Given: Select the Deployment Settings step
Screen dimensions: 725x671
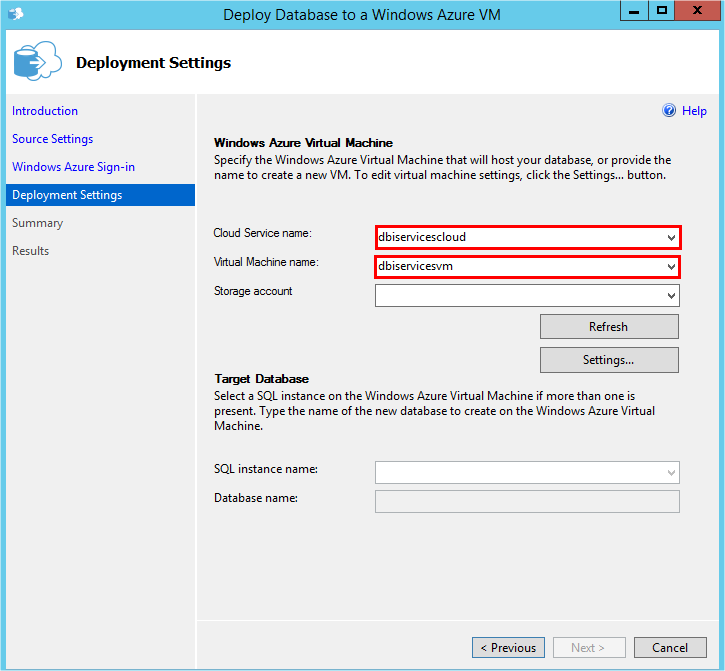Looking at the screenshot, I should coord(100,195).
